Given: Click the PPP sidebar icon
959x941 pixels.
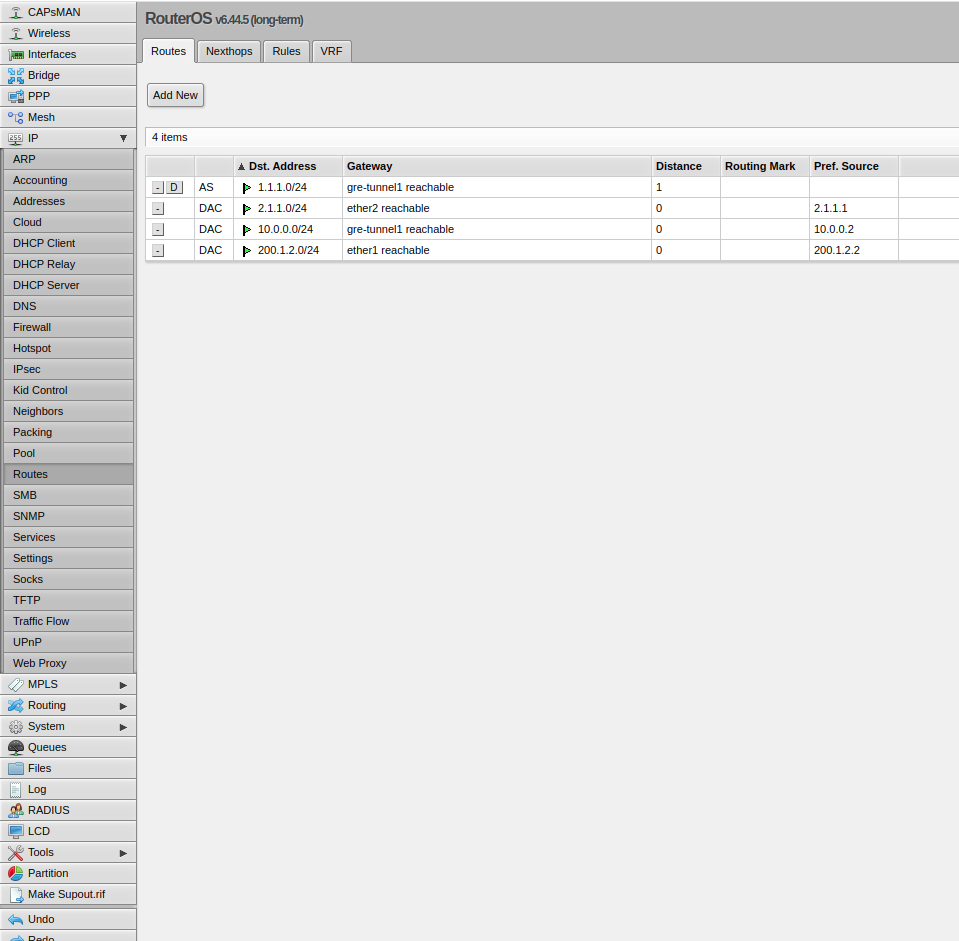Looking at the screenshot, I should coord(16,96).
